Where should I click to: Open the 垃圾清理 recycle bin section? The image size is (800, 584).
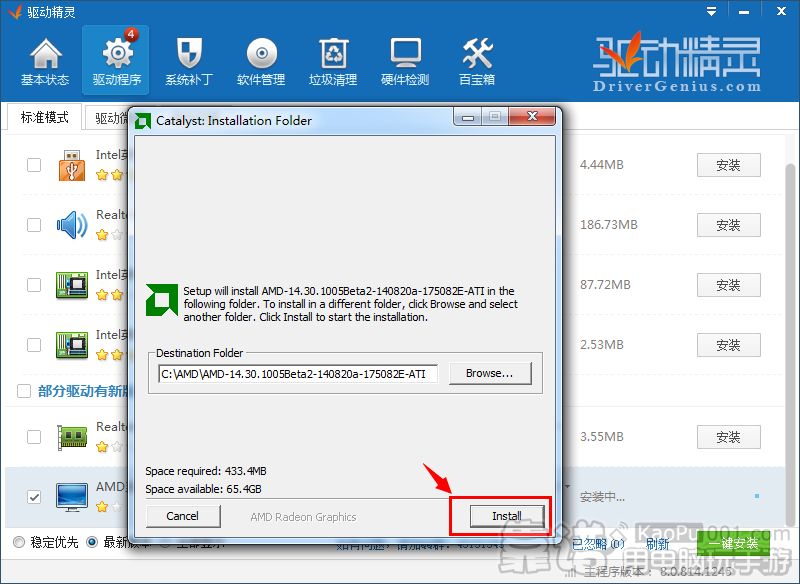(x=333, y=61)
